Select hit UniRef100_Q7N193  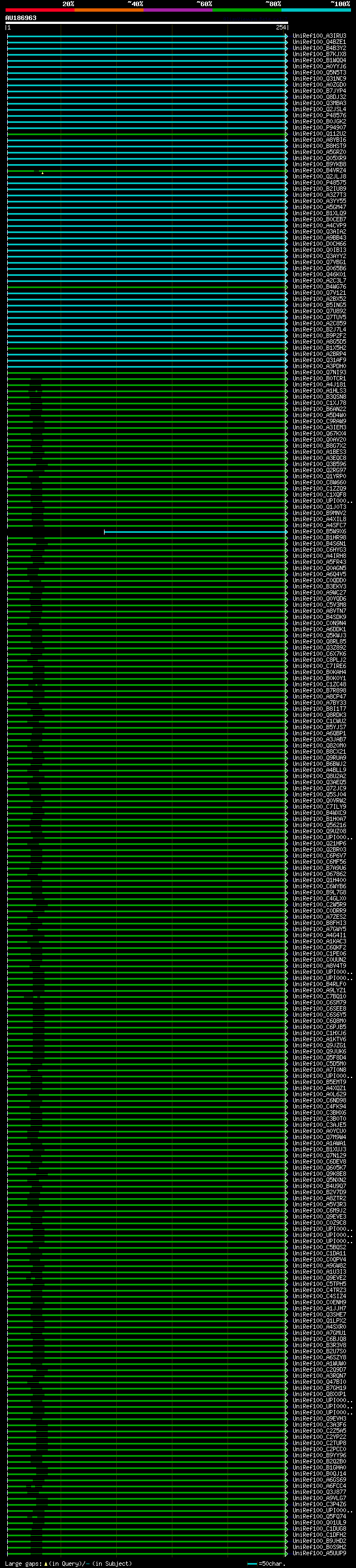pos(319,373)
